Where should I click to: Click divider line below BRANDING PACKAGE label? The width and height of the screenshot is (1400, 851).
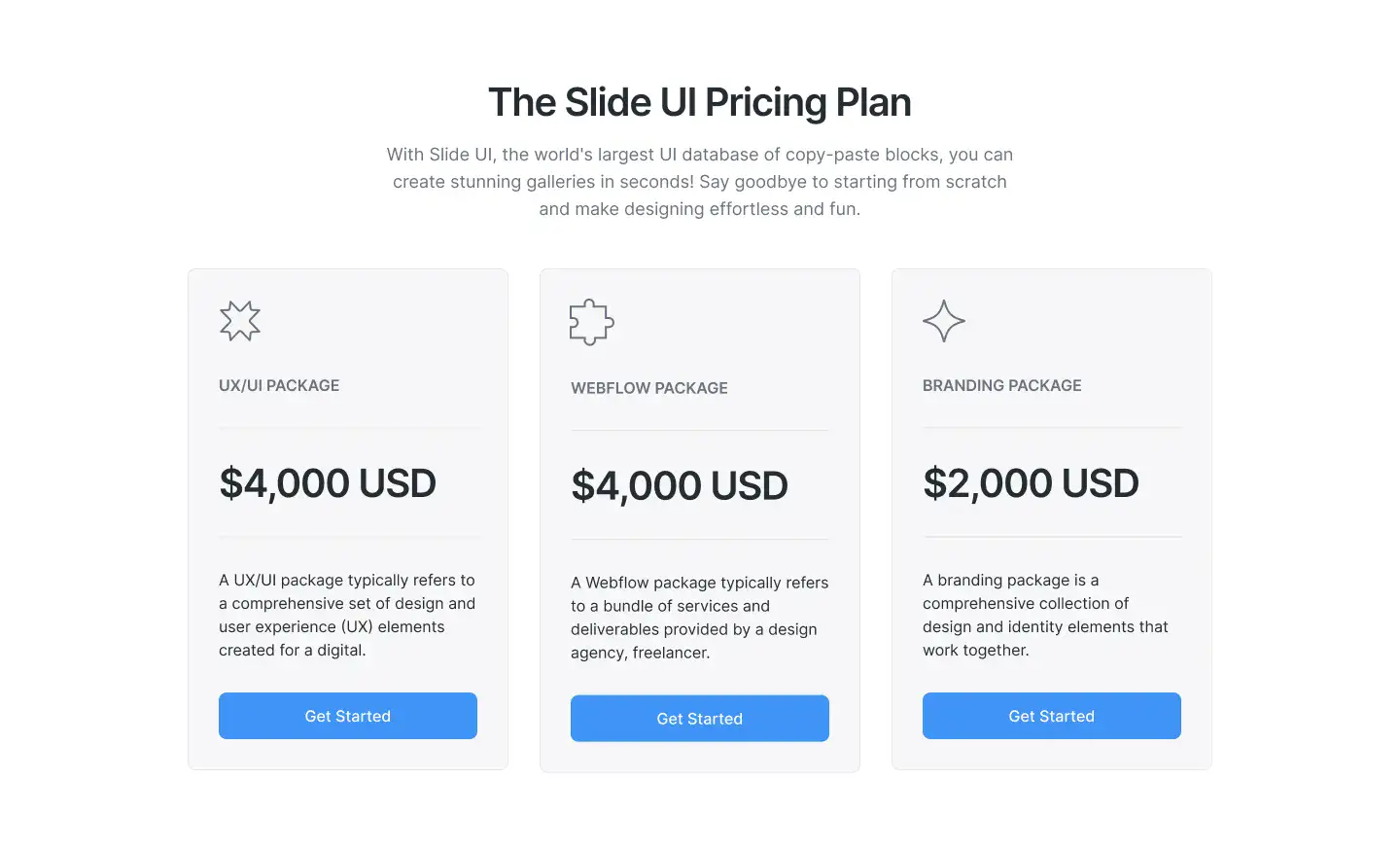point(1052,428)
